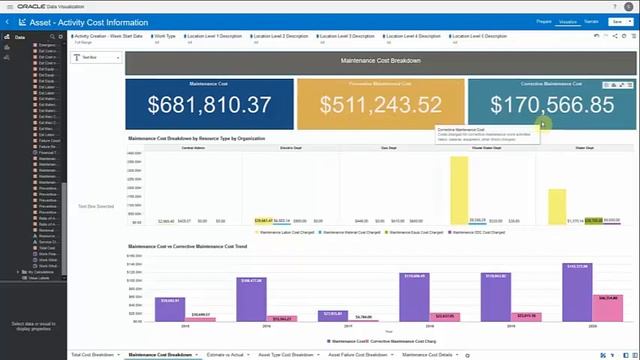Select the Maintenance Cost Breakdown title banner
640x360 pixels.
click(x=380, y=63)
